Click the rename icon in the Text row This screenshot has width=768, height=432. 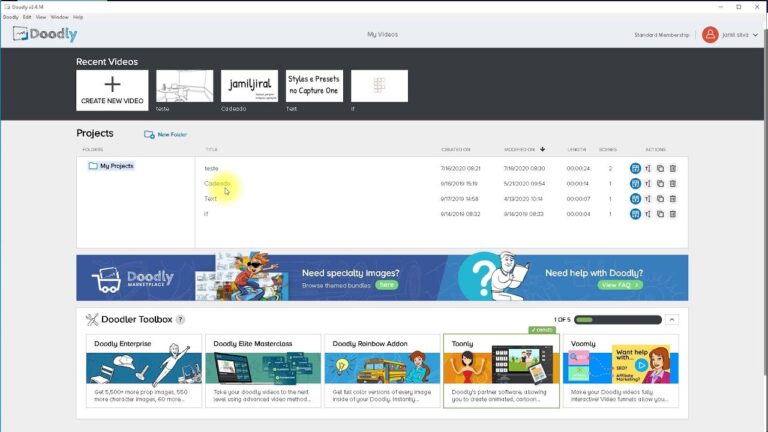(648, 199)
